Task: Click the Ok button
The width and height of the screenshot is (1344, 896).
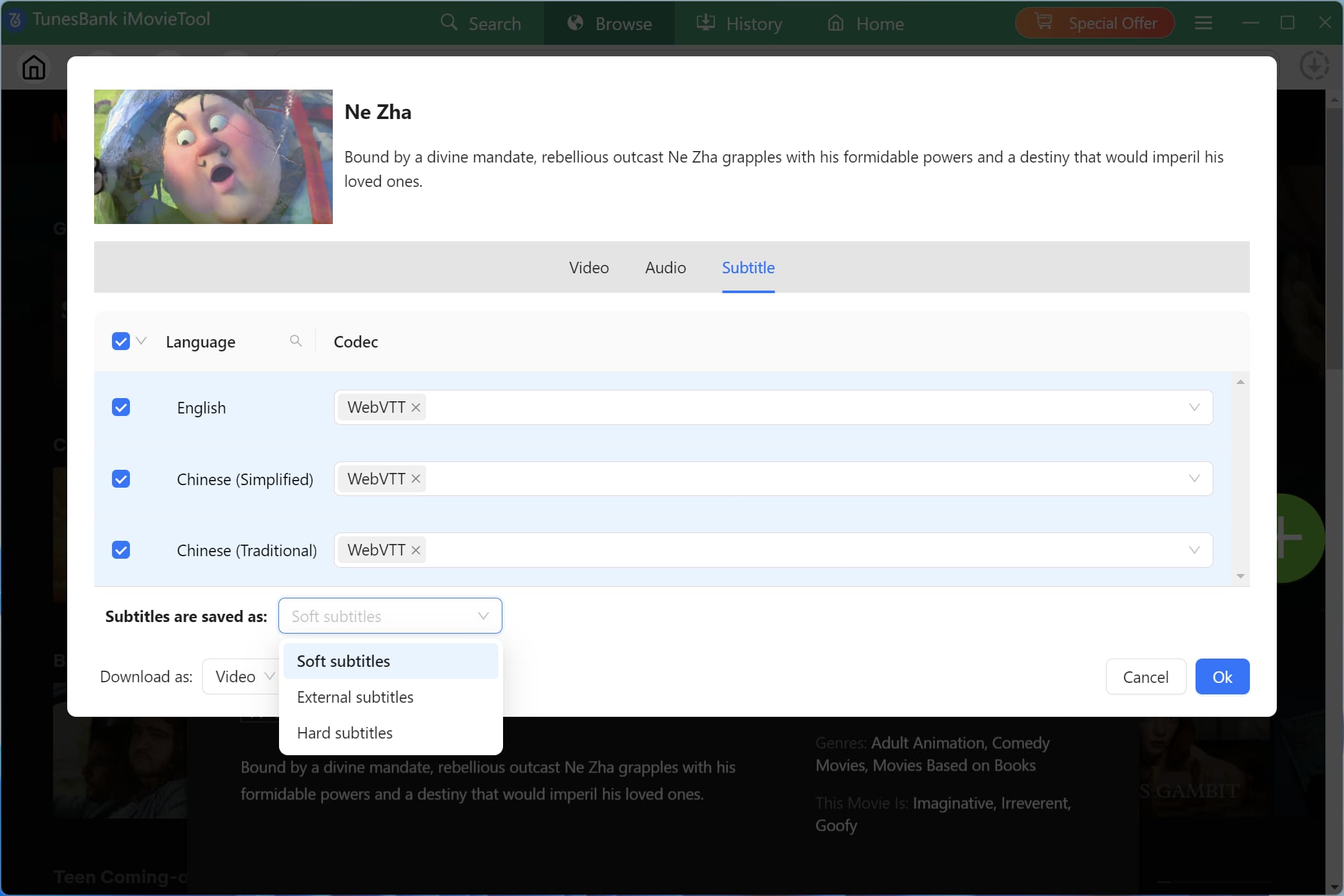Action: (x=1222, y=676)
